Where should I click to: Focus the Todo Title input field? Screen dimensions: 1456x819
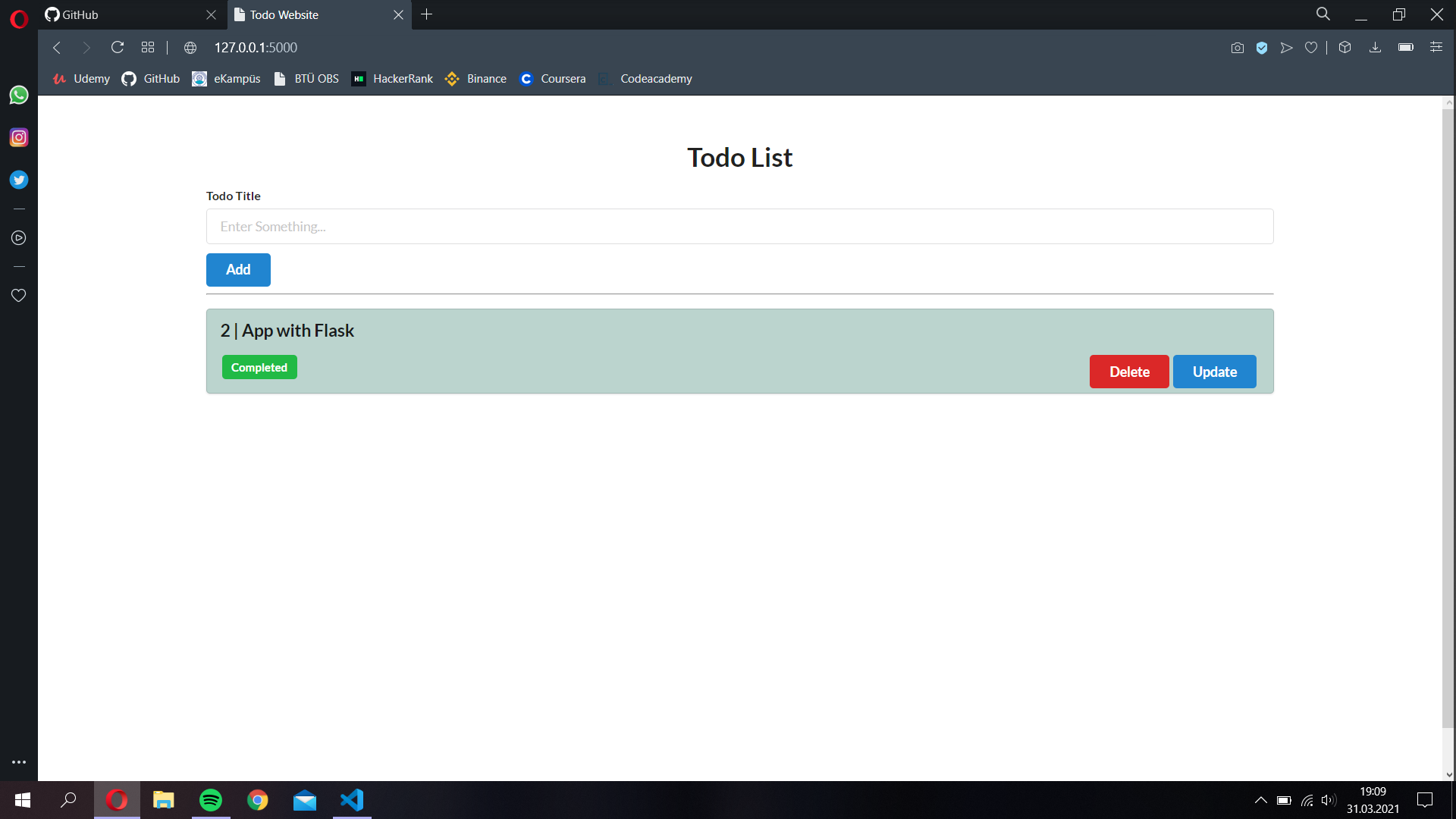tap(739, 227)
